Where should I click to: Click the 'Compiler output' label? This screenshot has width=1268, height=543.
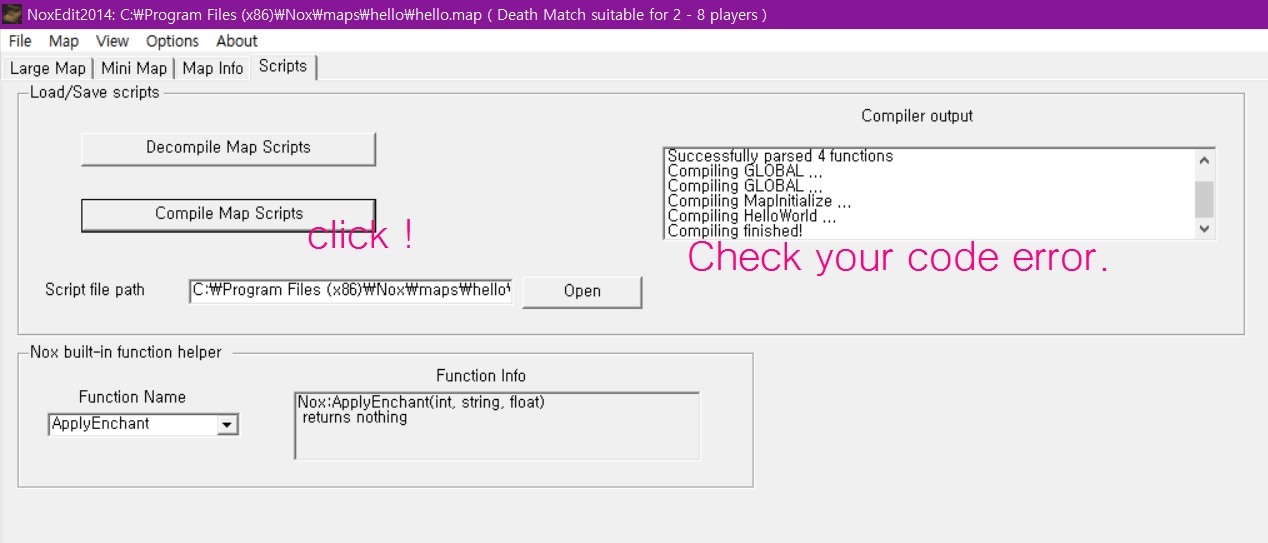(x=917, y=116)
